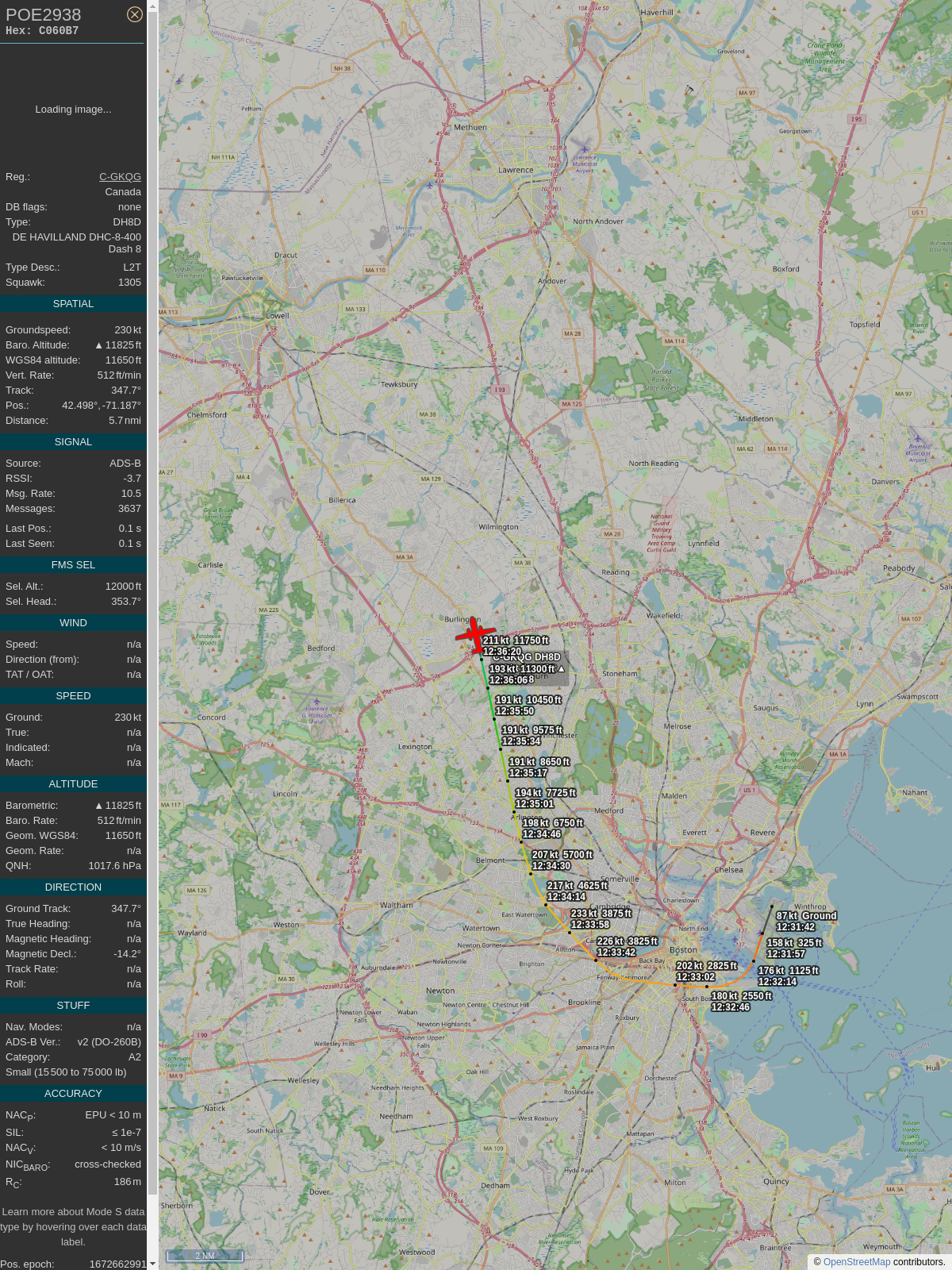The height and width of the screenshot is (1270, 952).
Task: Click the SPATIAL section header
Action: point(73,304)
